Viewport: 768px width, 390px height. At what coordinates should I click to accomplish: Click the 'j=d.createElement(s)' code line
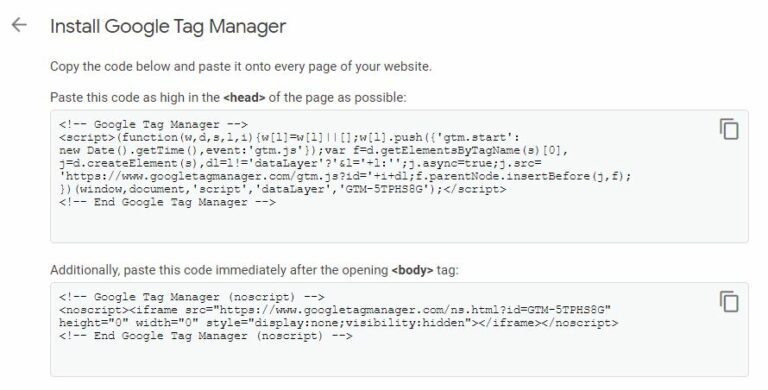300,163
